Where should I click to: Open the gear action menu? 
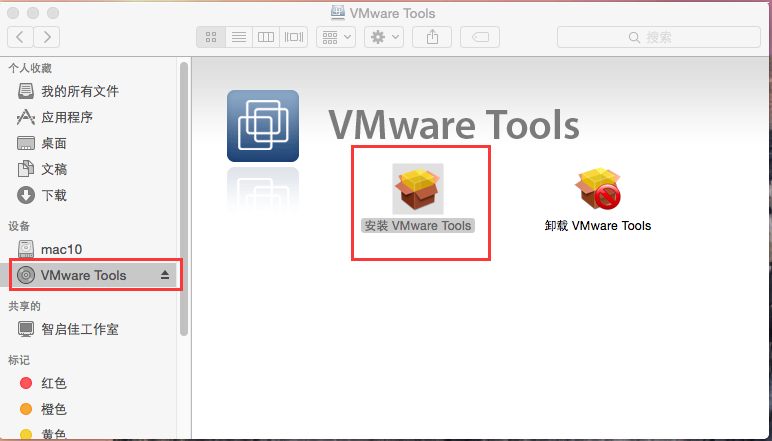[x=384, y=37]
